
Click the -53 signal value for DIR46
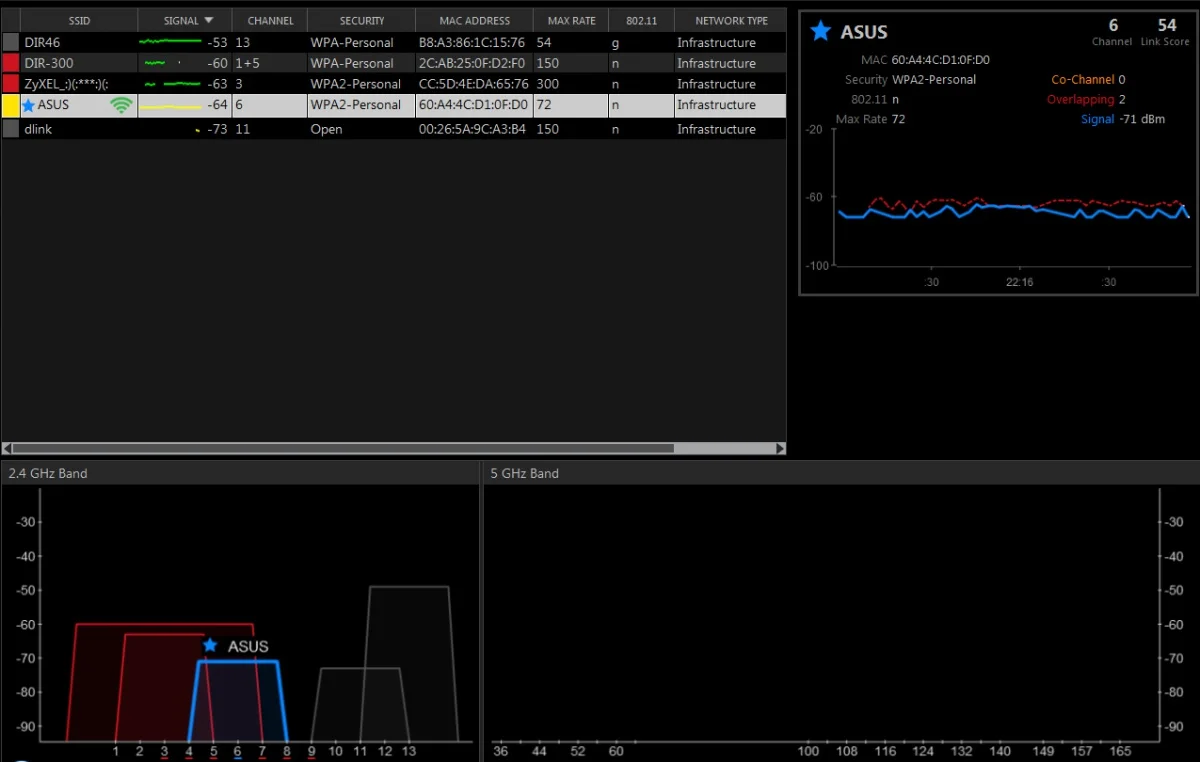(x=217, y=43)
